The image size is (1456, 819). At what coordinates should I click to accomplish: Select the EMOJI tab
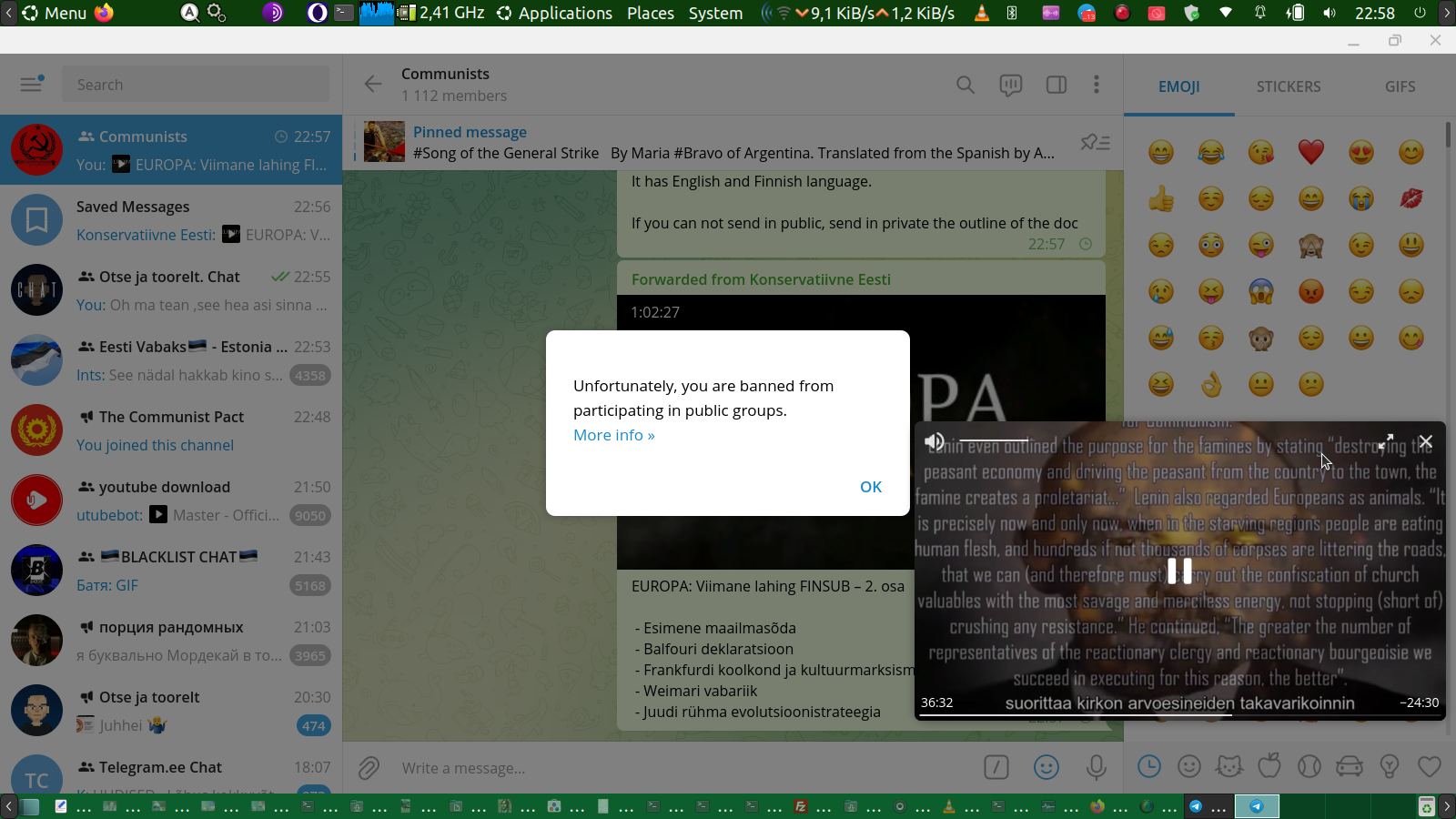(x=1179, y=86)
